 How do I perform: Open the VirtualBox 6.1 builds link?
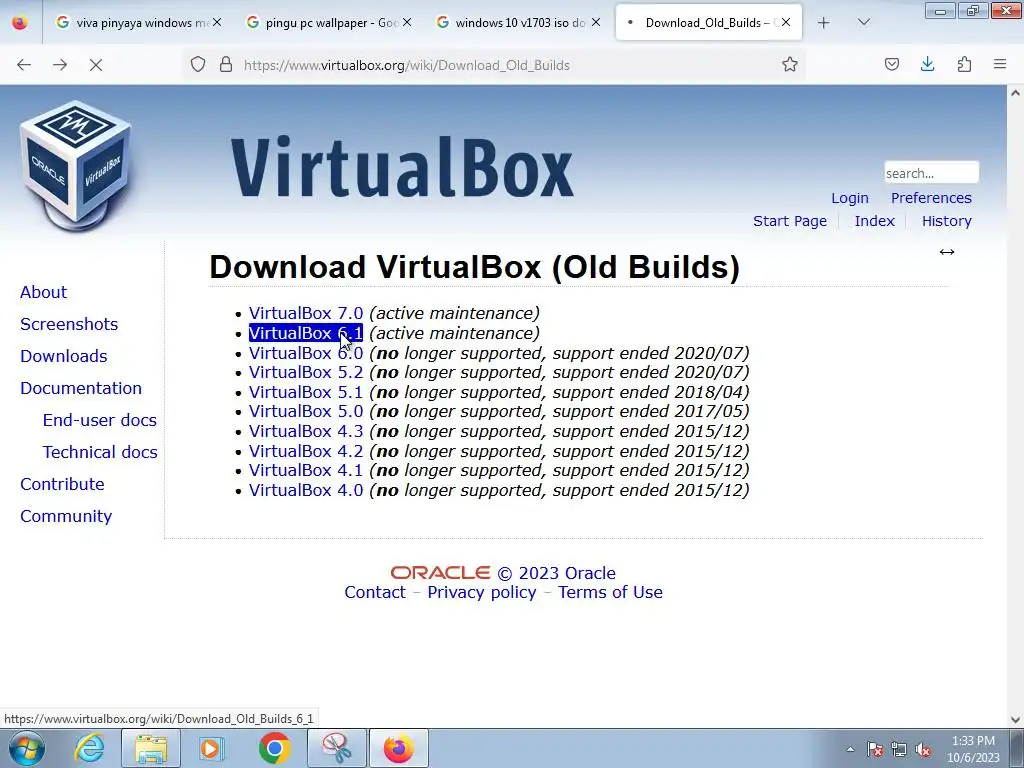[306, 333]
